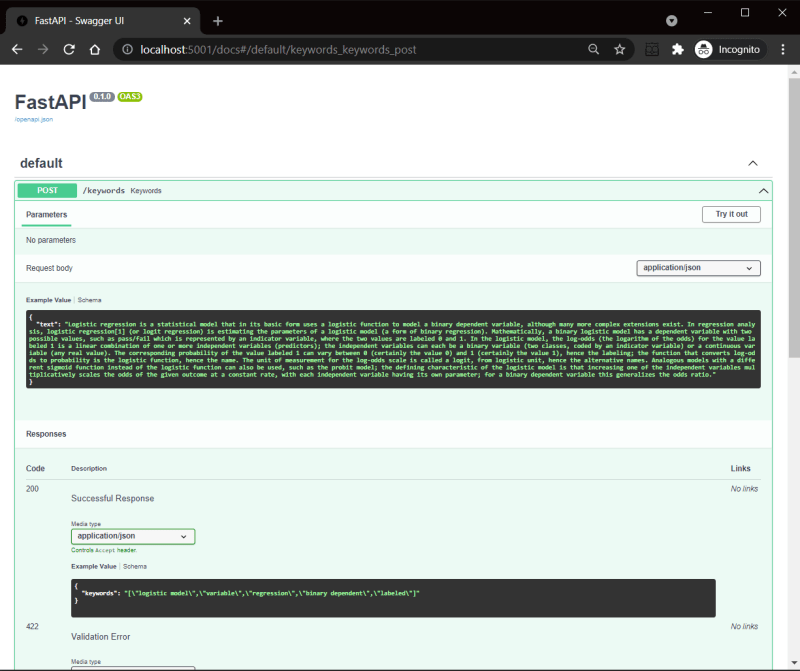Click the Request body label
Image resolution: width=800 pixels, height=671 pixels.
pos(49,268)
